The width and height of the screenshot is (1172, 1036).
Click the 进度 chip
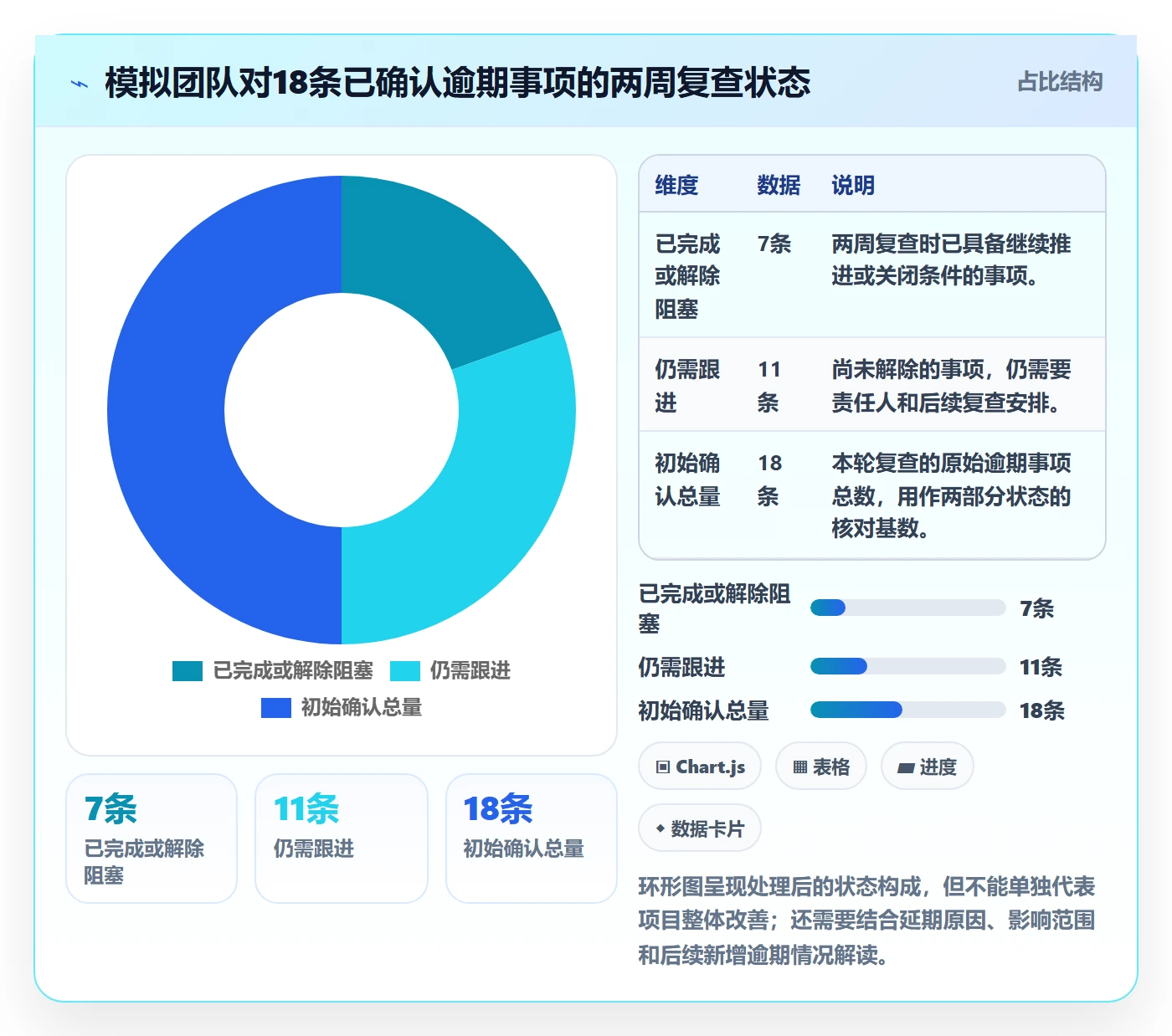click(928, 767)
